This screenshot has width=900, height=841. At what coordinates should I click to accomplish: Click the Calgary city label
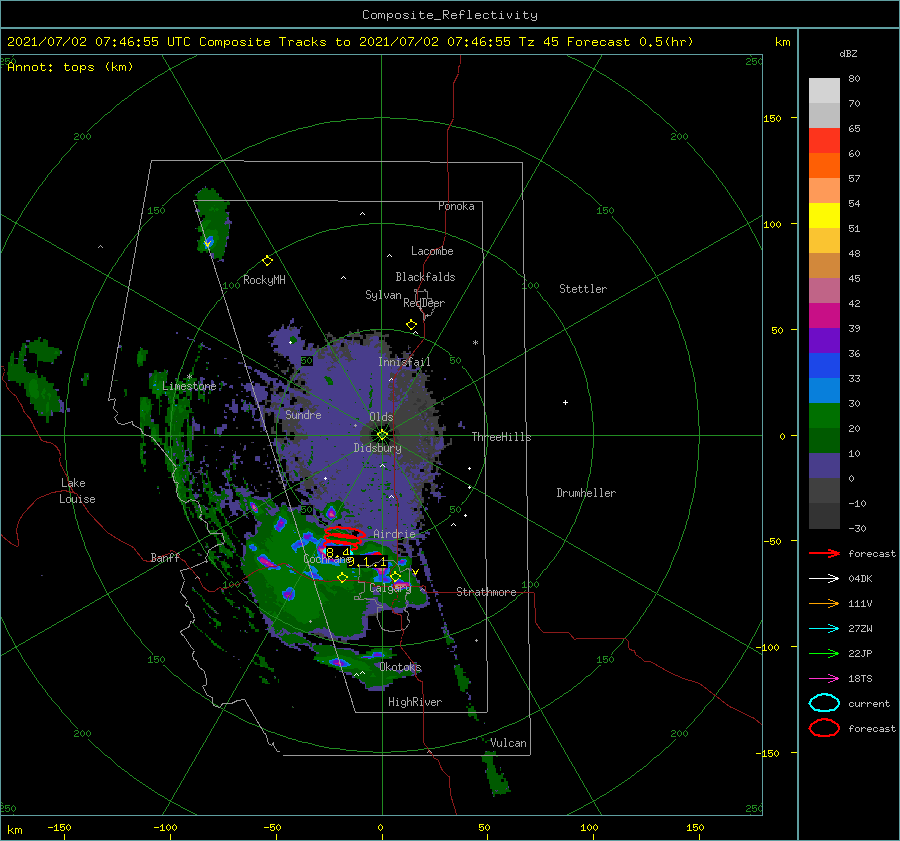click(390, 588)
